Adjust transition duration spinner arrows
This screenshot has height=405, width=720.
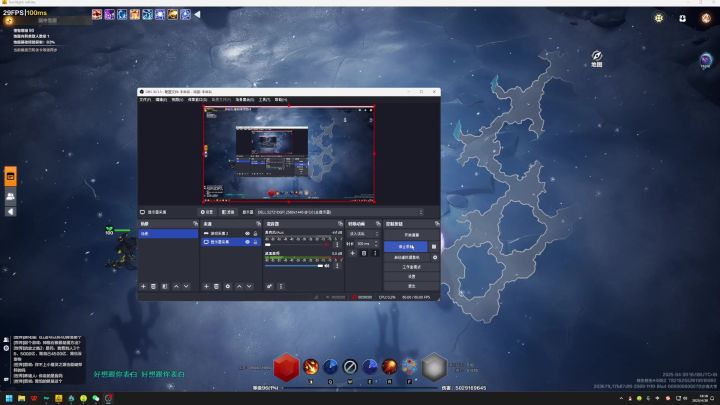tap(377, 243)
